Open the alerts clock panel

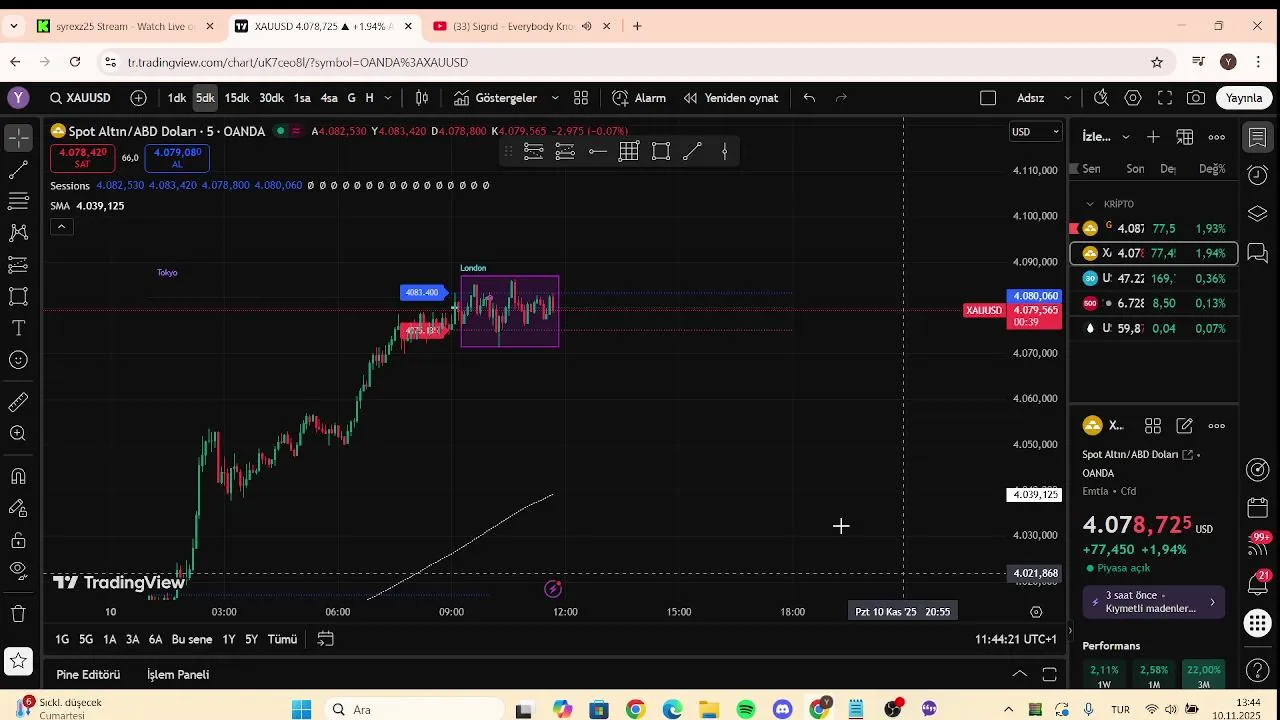point(1258,175)
